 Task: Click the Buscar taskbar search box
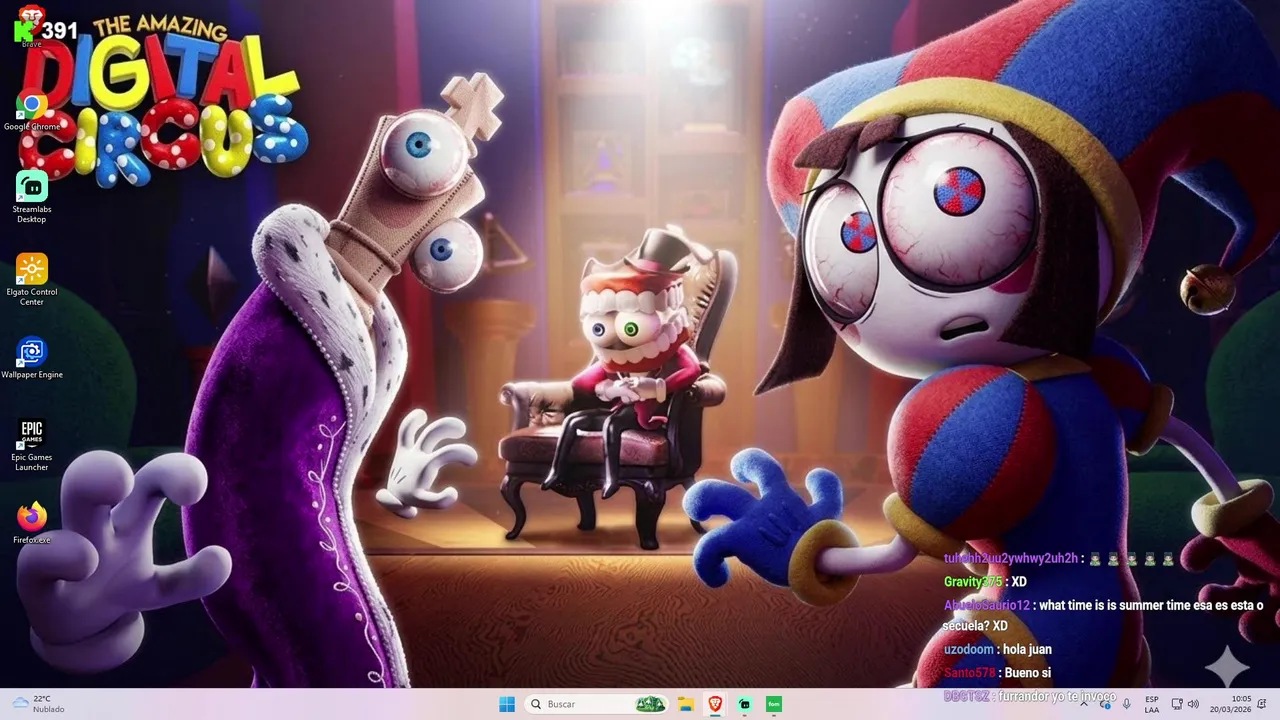coord(597,704)
